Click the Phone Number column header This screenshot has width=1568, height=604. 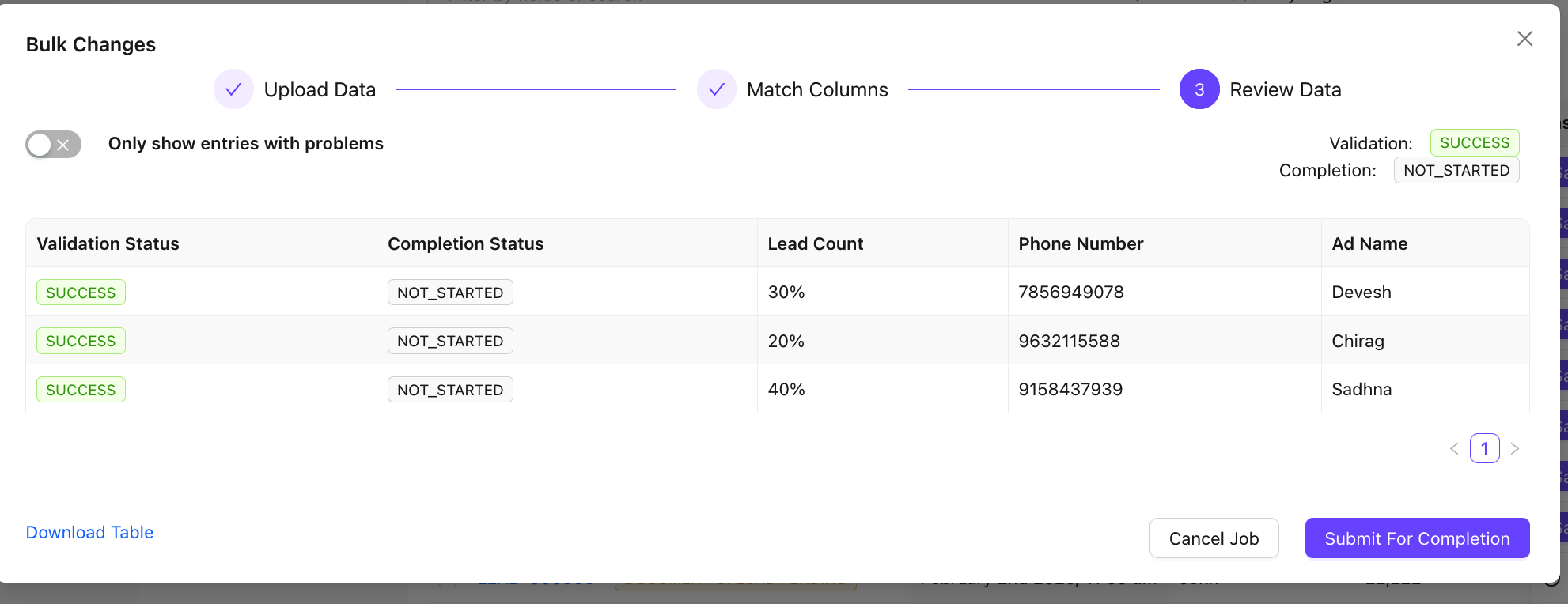coord(1081,243)
